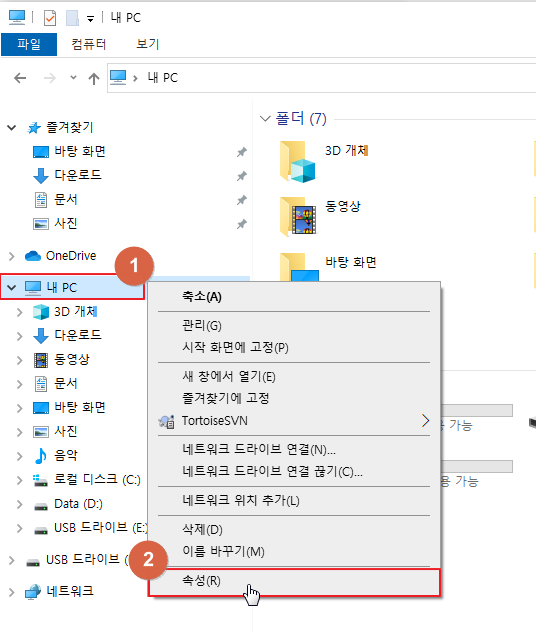Viewport: 536px width, 633px height.
Task: Switch to the 컴퓨터 ribbon tab
Action: point(89,44)
